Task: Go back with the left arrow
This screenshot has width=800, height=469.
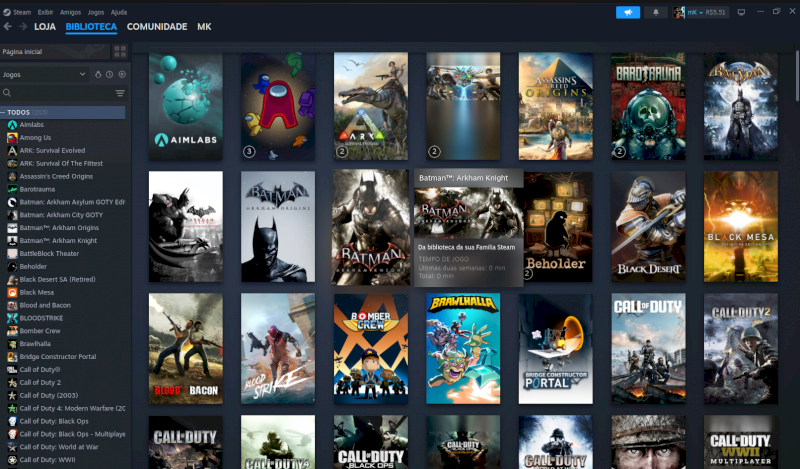Action: click(8, 27)
